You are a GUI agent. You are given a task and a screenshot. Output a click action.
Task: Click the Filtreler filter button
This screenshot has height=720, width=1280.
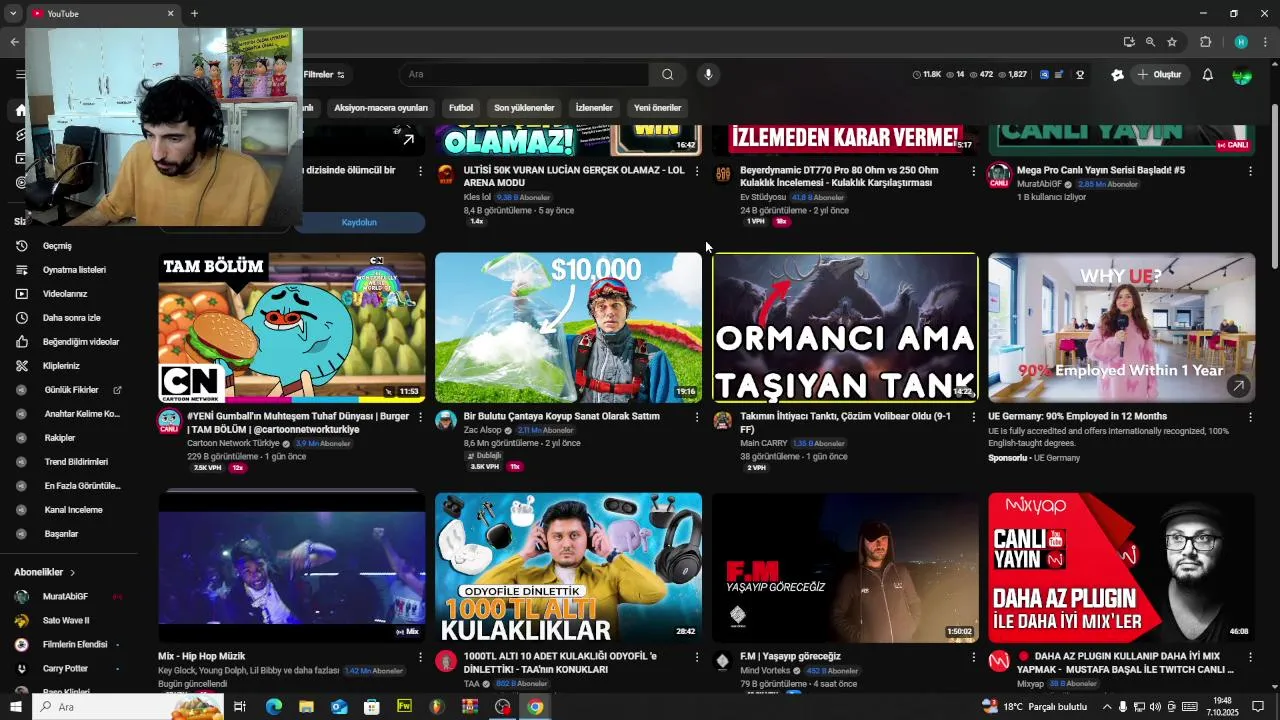[324, 75]
